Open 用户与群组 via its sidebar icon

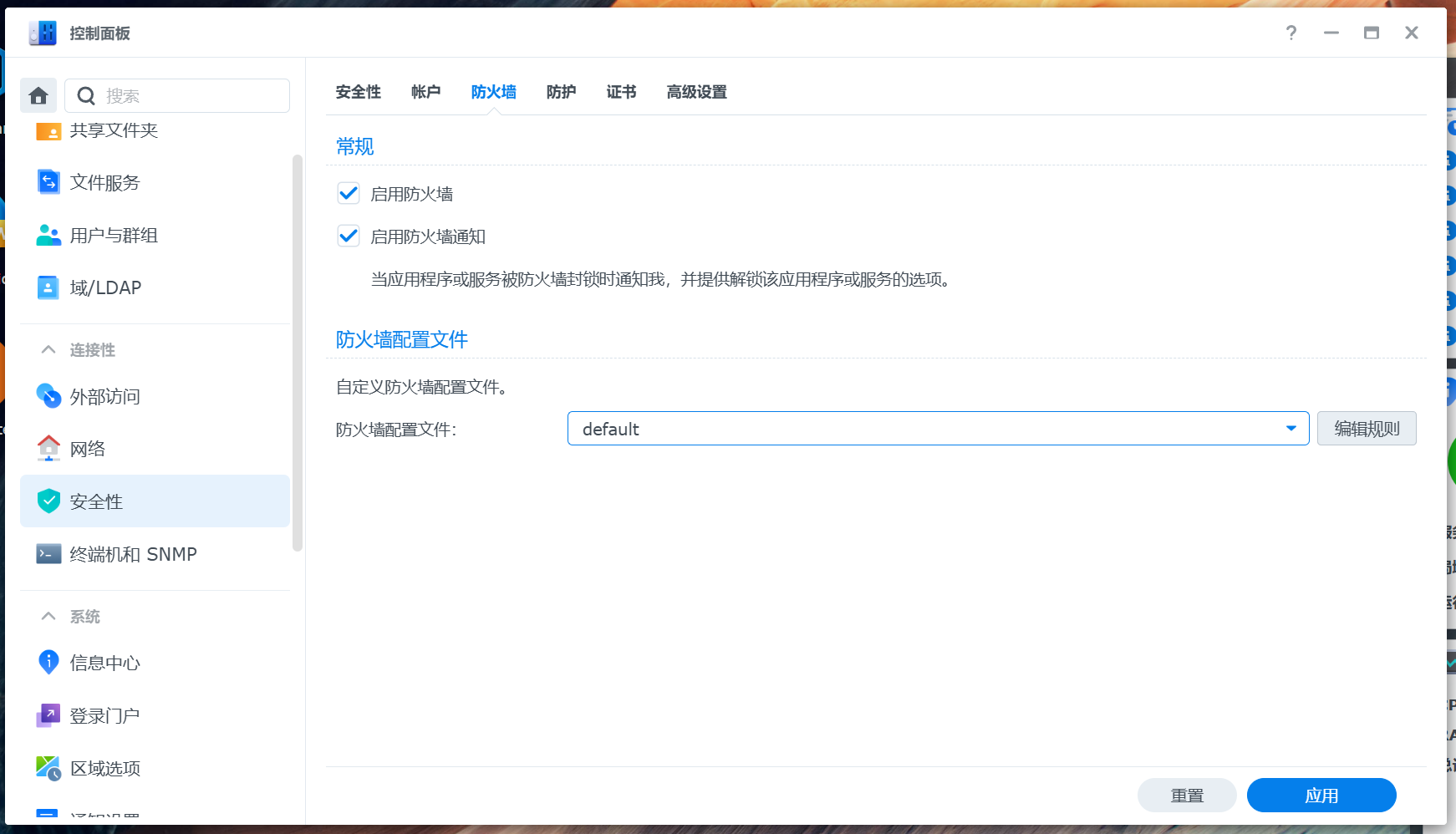point(48,235)
